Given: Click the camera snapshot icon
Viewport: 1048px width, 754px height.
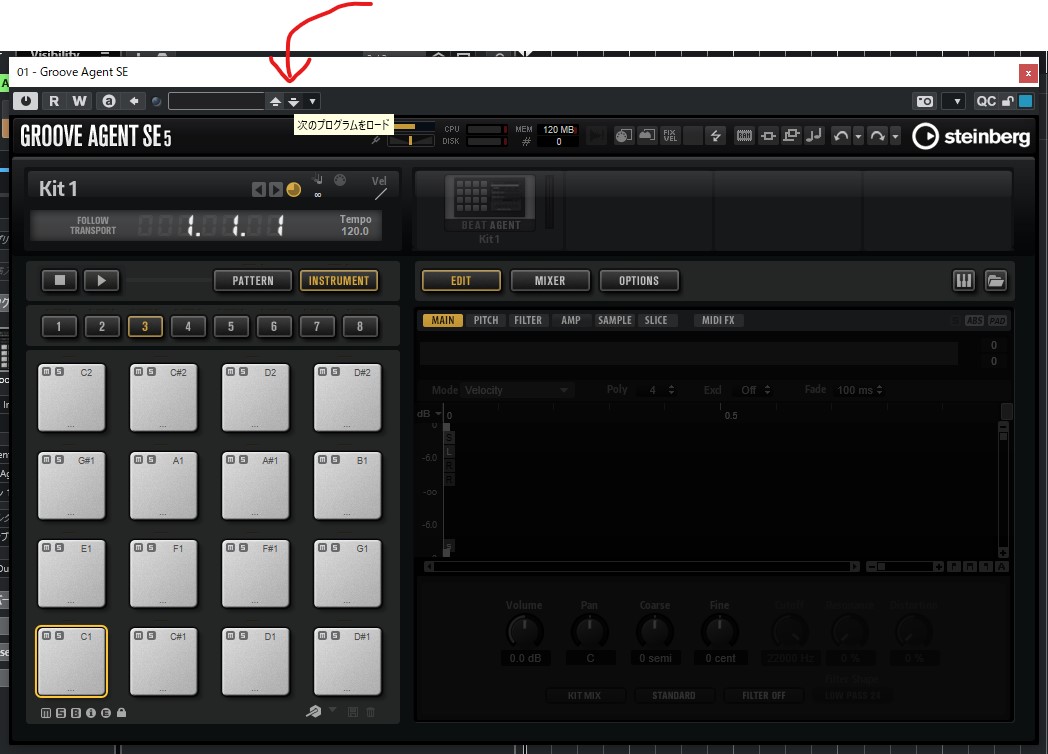Looking at the screenshot, I should 925,101.
